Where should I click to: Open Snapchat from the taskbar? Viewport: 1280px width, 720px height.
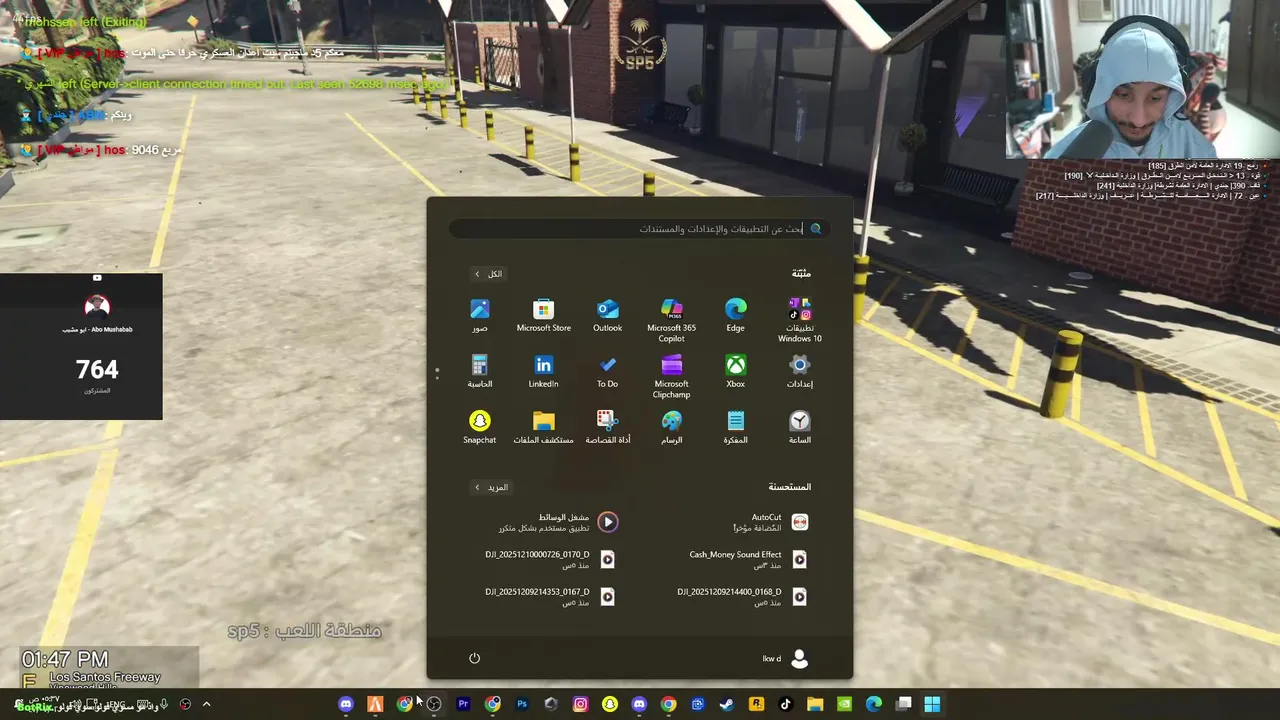(610, 704)
